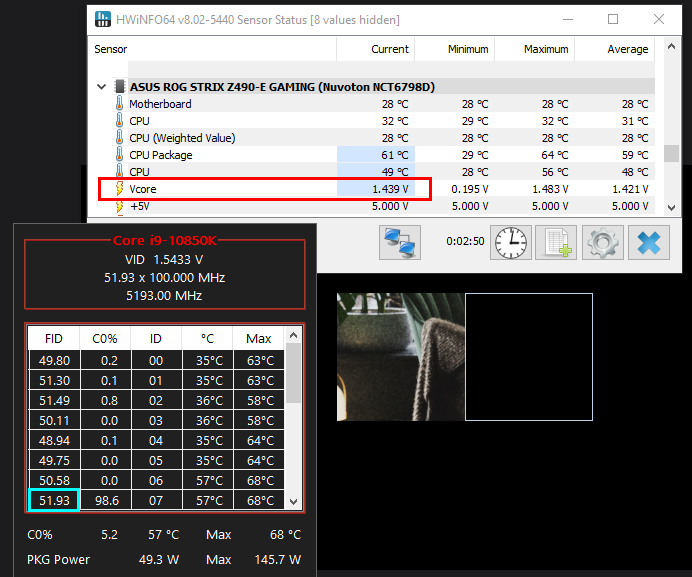
Task: Click the PKG Power label
Action: (x=58, y=559)
